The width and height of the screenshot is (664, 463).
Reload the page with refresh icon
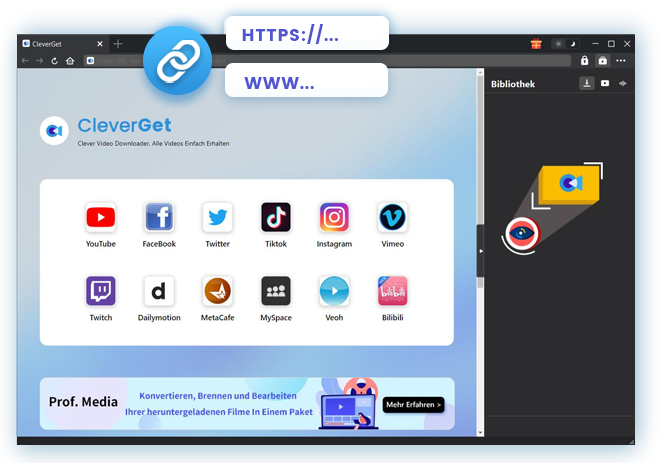pyautogui.click(x=55, y=61)
